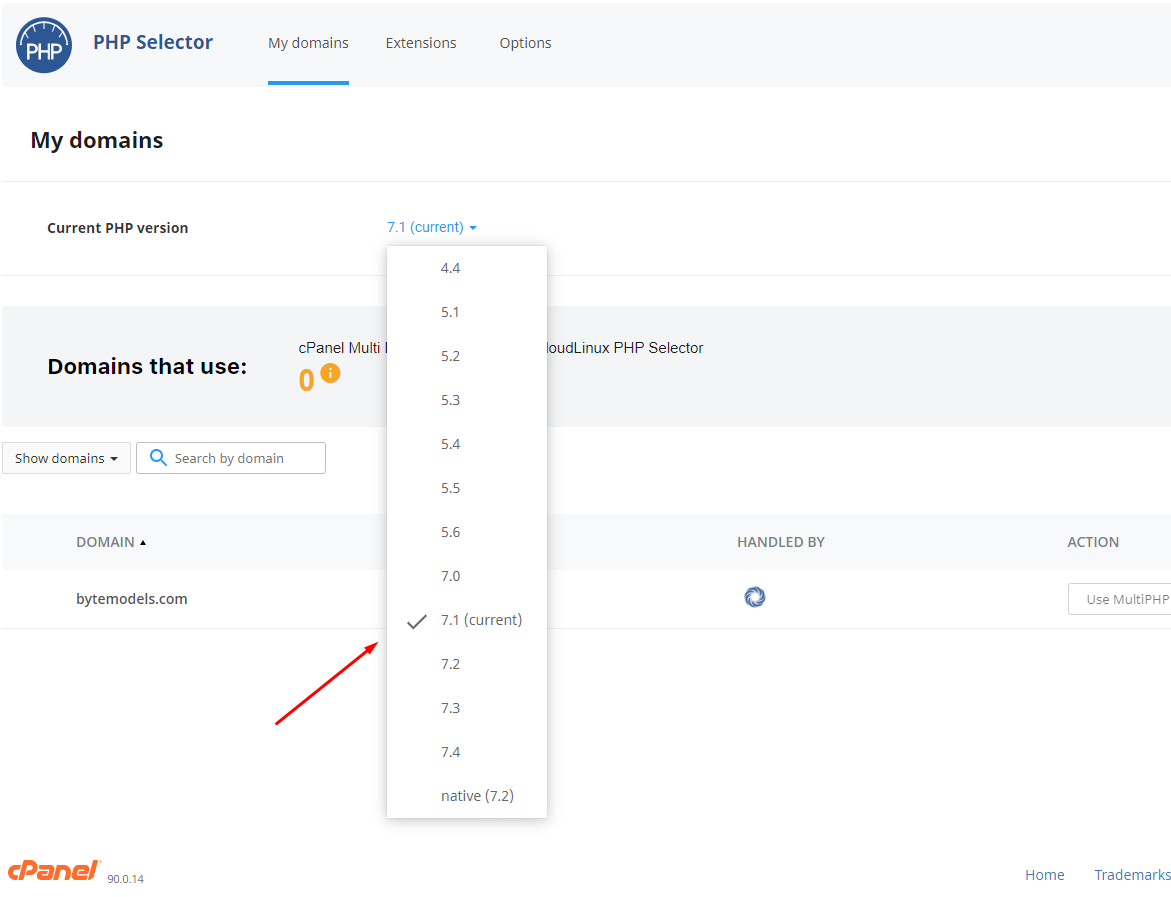This screenshot has width=1171, height=897.
Task: Select PHP version 7.4 from the list
Action: (450, 751)
